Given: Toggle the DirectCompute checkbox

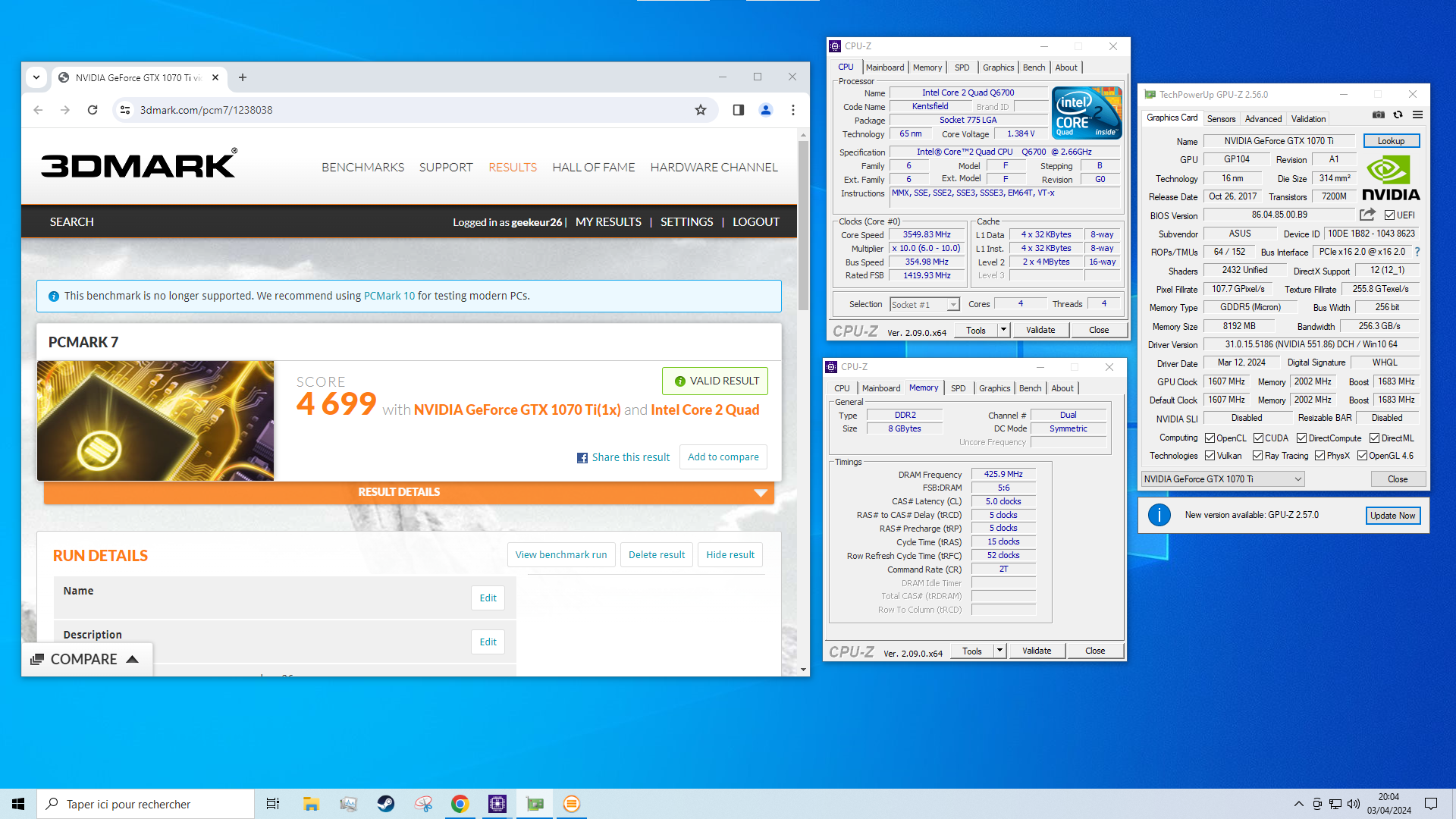Looking at the screenshot, I should click(x=1301, y=438).
